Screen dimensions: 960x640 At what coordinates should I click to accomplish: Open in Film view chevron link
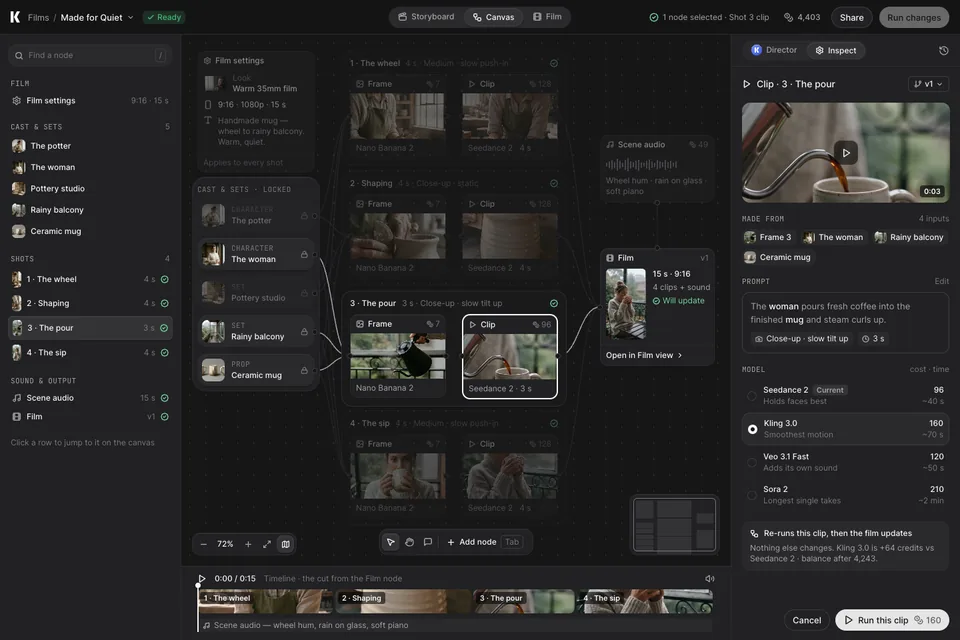644,355
